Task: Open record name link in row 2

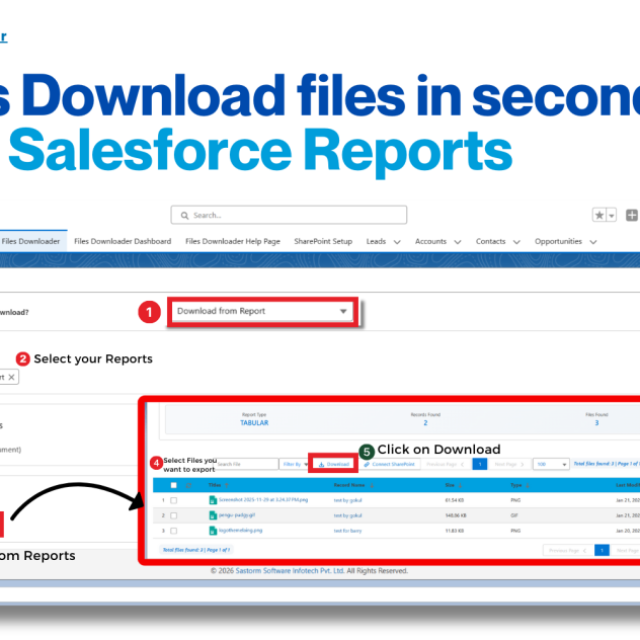Action: click(348, 516)
